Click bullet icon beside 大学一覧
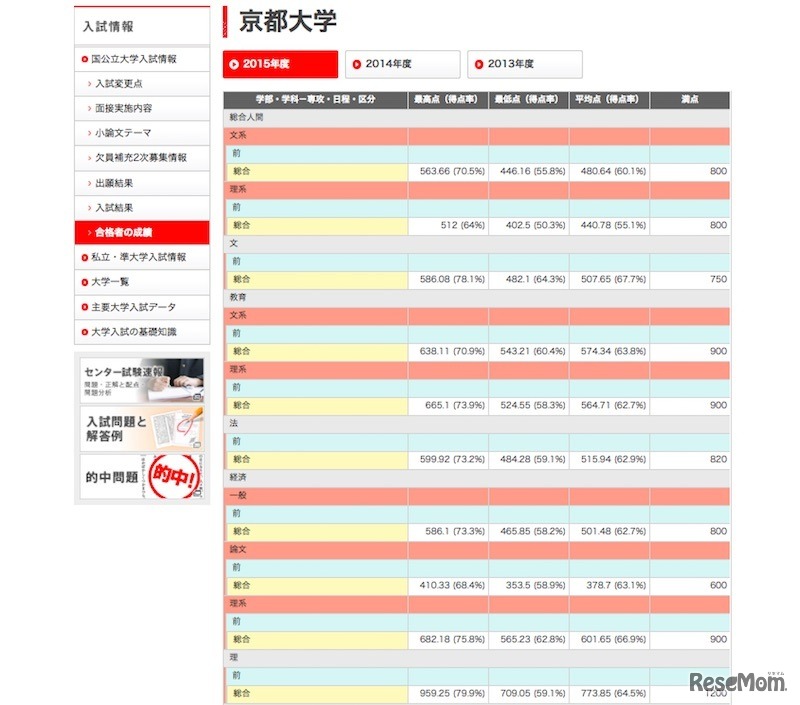This screenshot has width=800, height=705. tap(85, 282)
